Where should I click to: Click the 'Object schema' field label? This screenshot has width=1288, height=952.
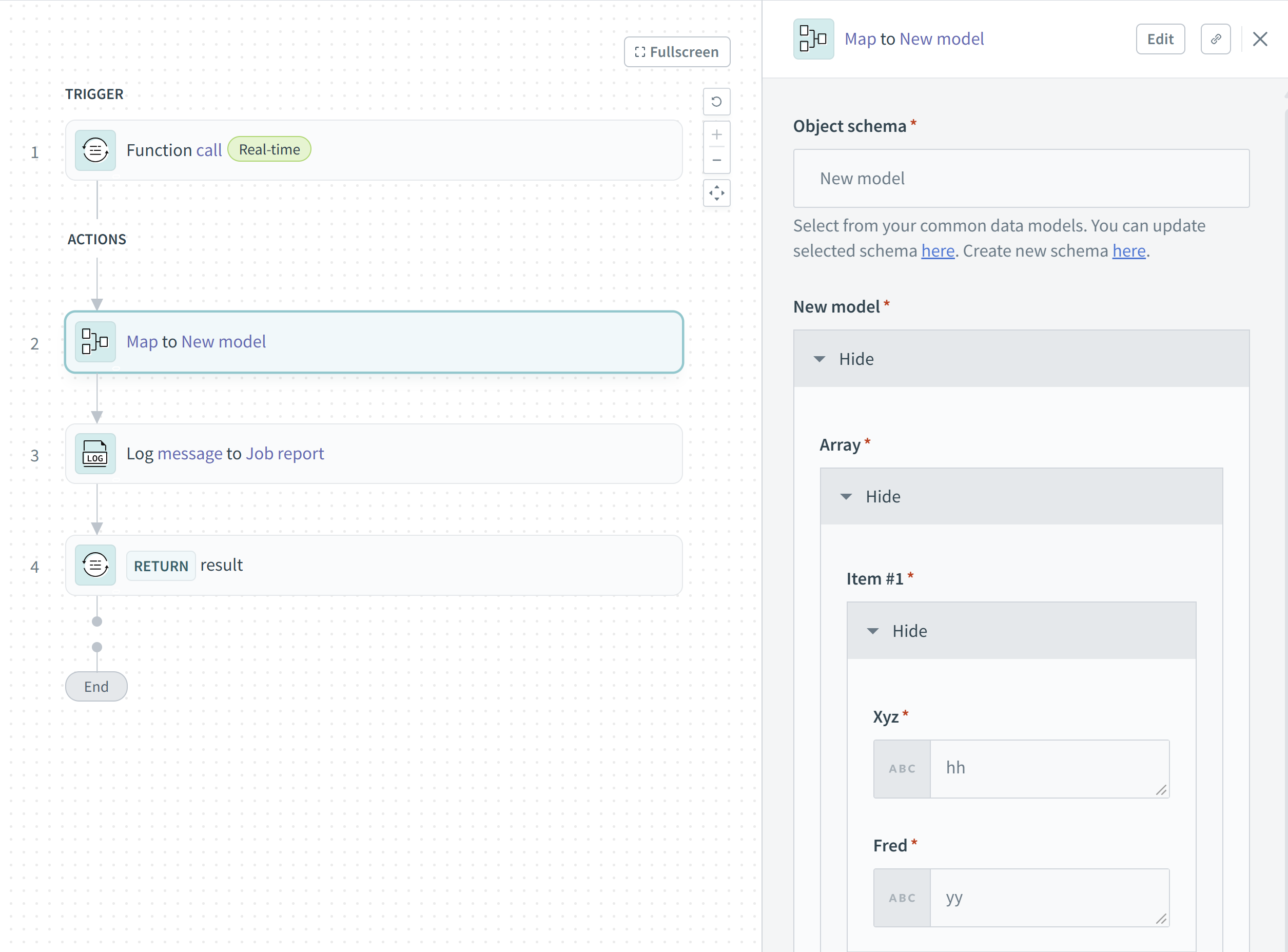click(x=849, y=126)
